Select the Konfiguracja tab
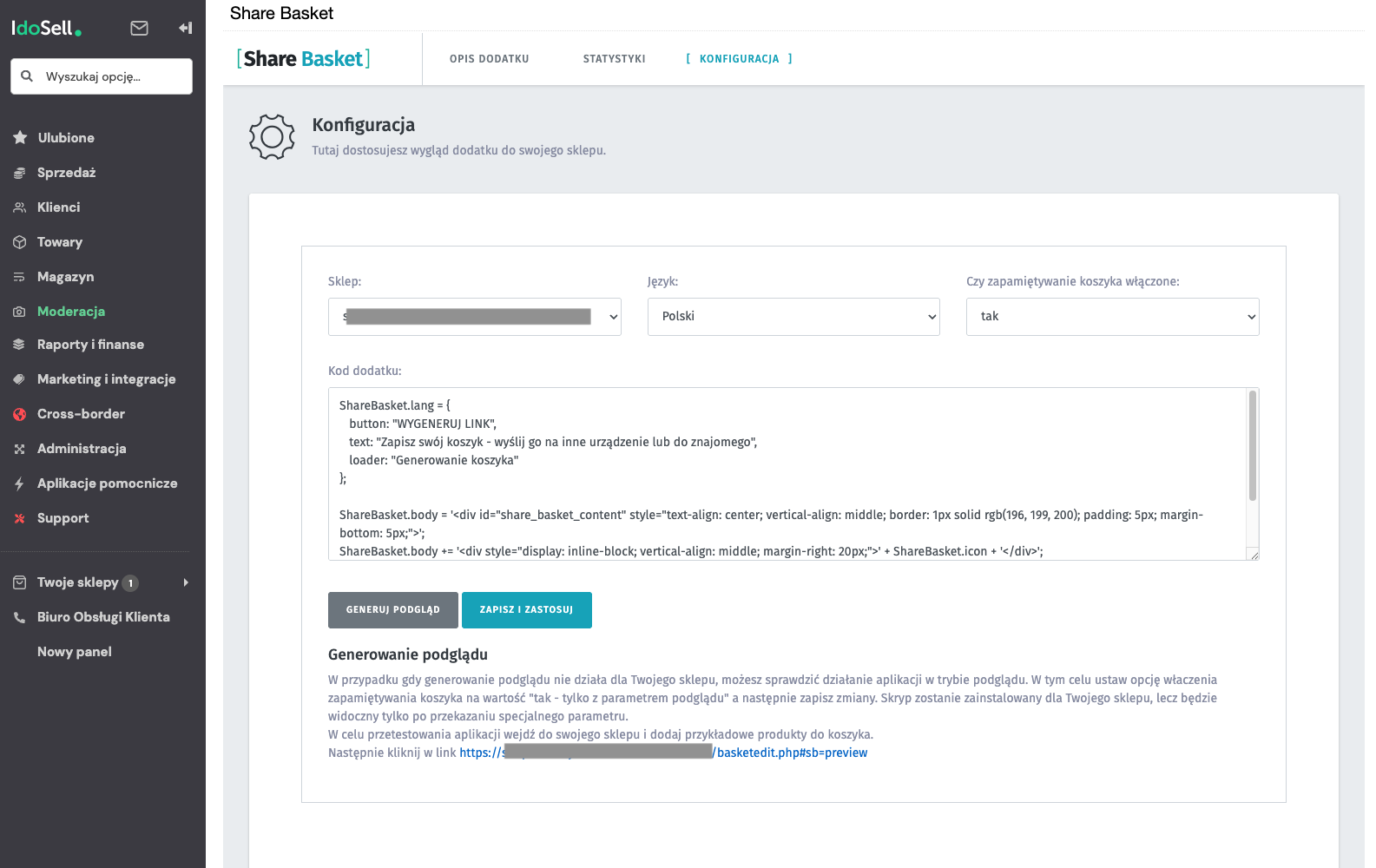Viewport: 1376px width, 868px height. click(739, 59)
